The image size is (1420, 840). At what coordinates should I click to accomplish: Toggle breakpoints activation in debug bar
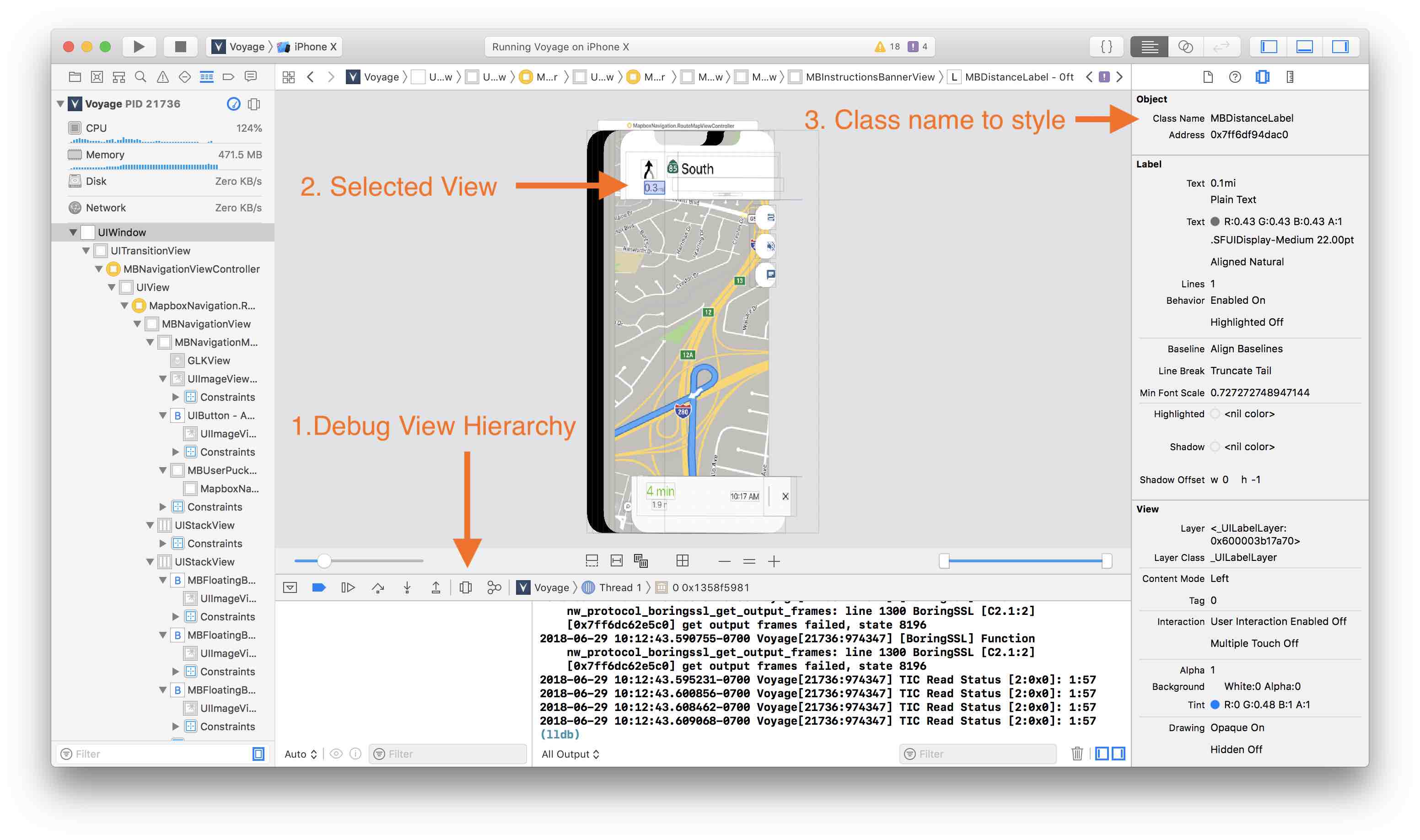click(319, 587)
